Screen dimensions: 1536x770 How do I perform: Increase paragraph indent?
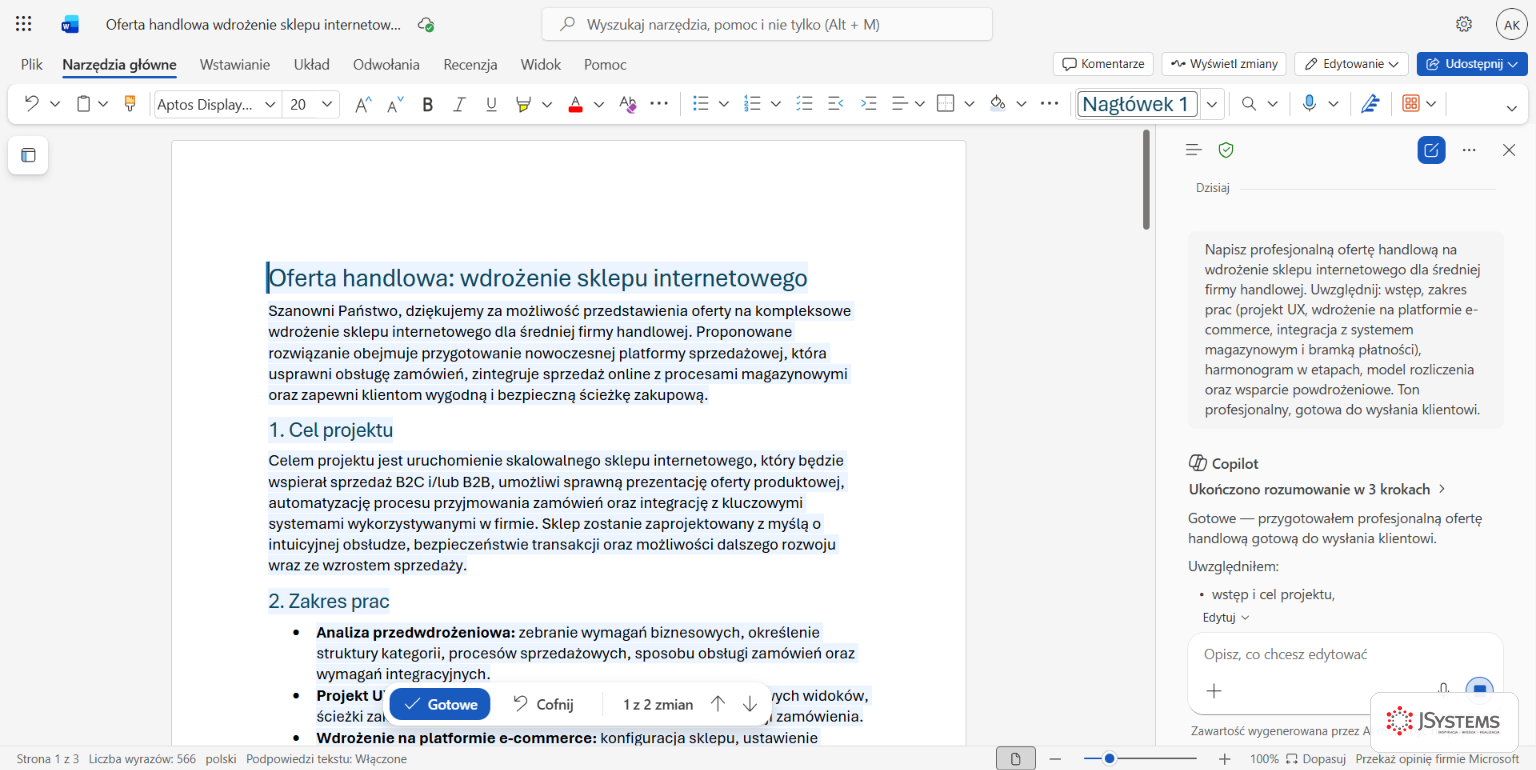[869, 103]
